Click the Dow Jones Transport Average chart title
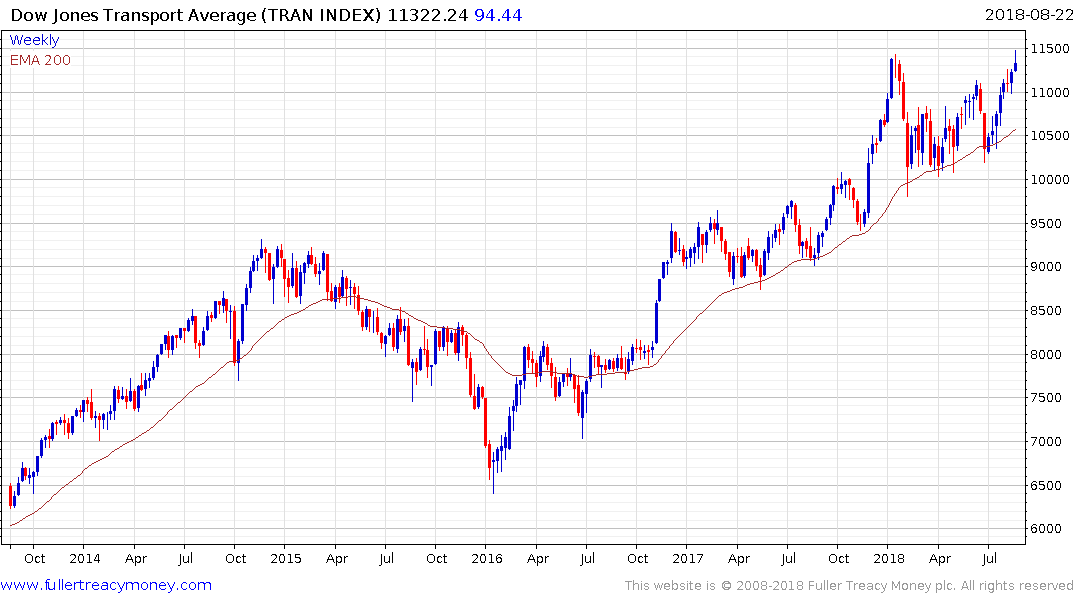 coord(196,14)
